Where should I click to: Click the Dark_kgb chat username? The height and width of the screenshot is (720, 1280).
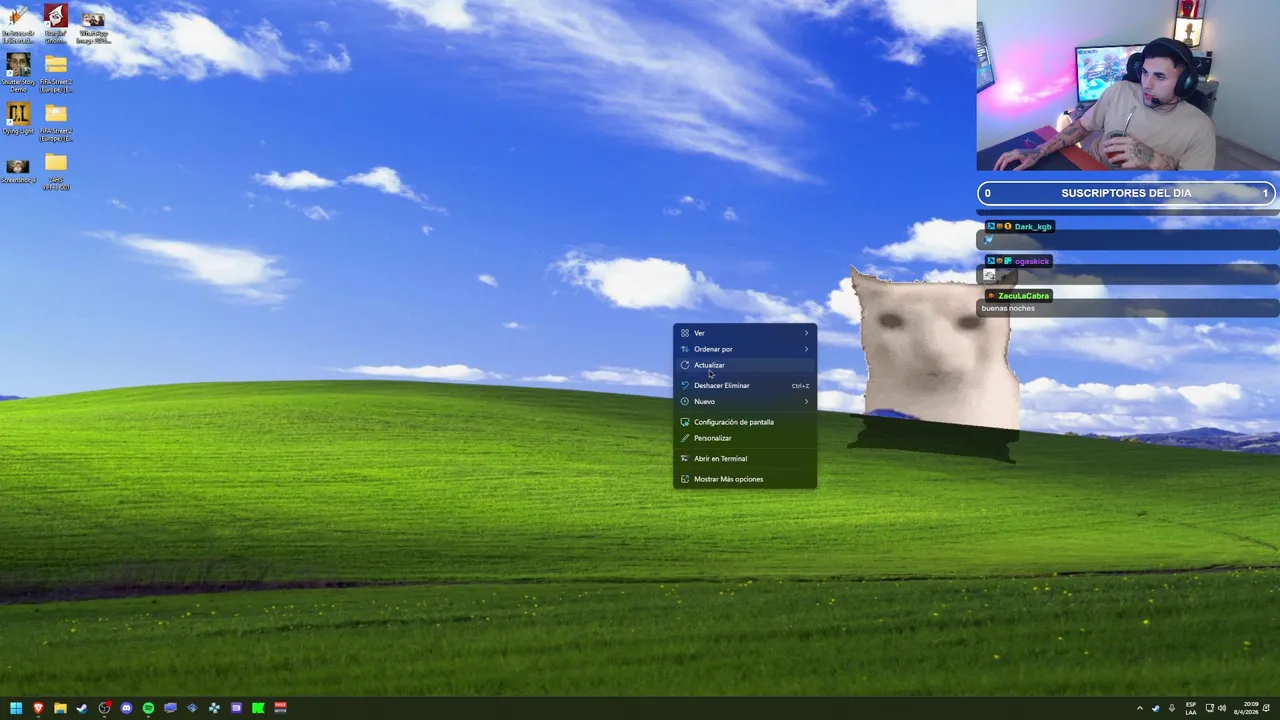tap(1033, 227)
